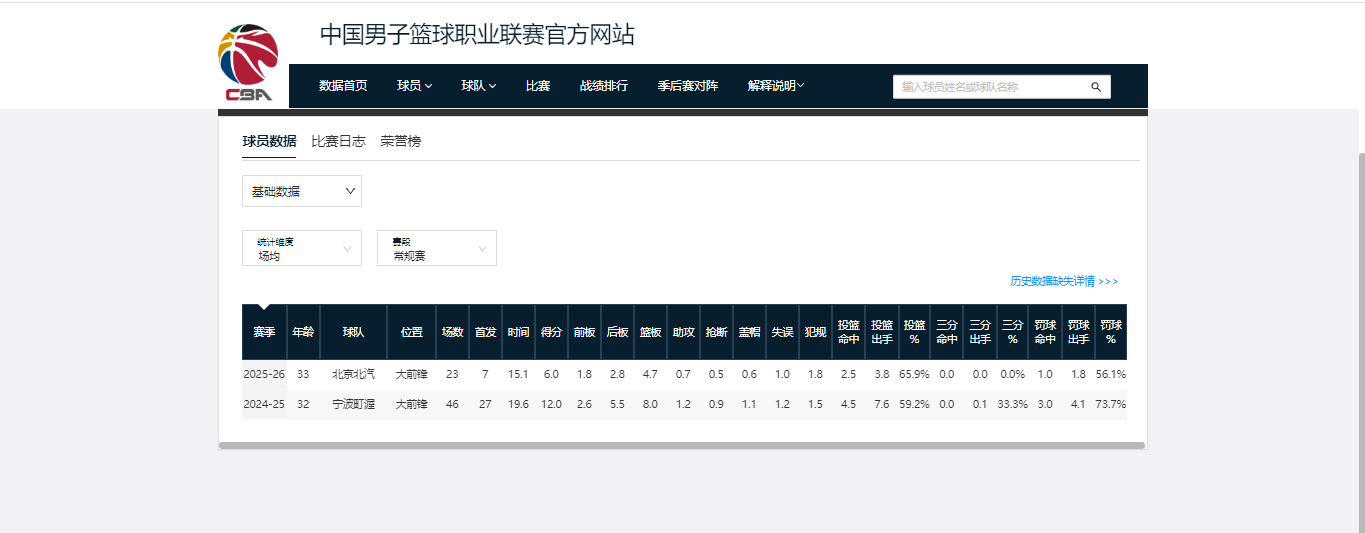Click the search magnifier icon
The width and height of the screenshot is (1365, 533).
(1095, 87)
